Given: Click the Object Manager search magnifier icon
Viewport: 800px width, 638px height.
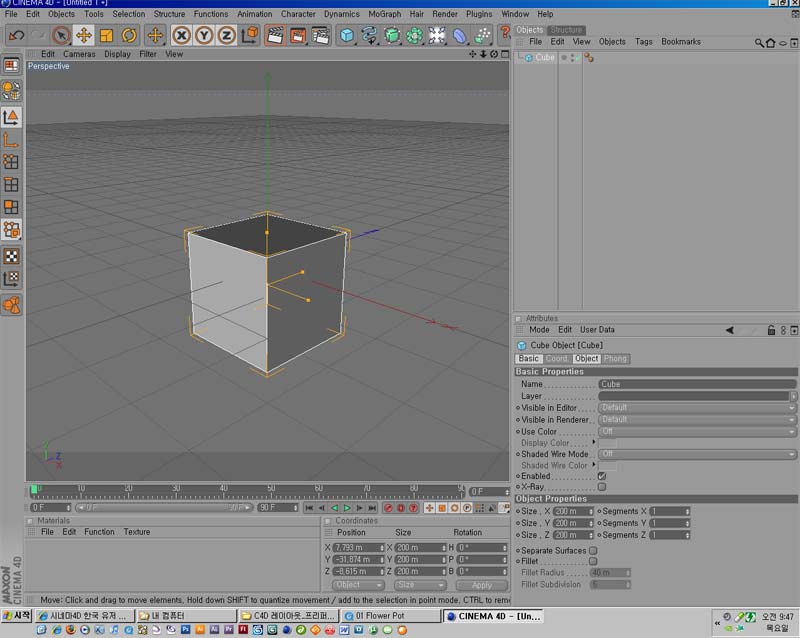Looking at the screenshot, I should coord(759,43).
